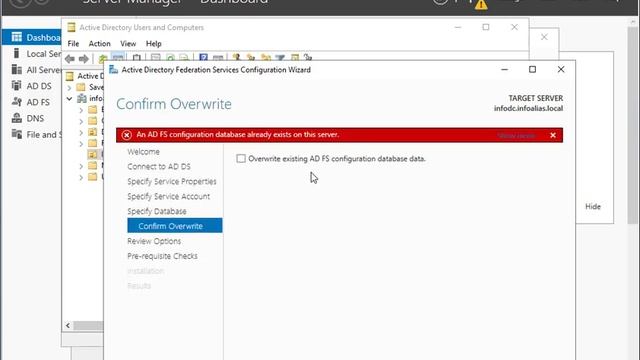
Task: Click Filter options funnel icon
Action: (280, 58)
